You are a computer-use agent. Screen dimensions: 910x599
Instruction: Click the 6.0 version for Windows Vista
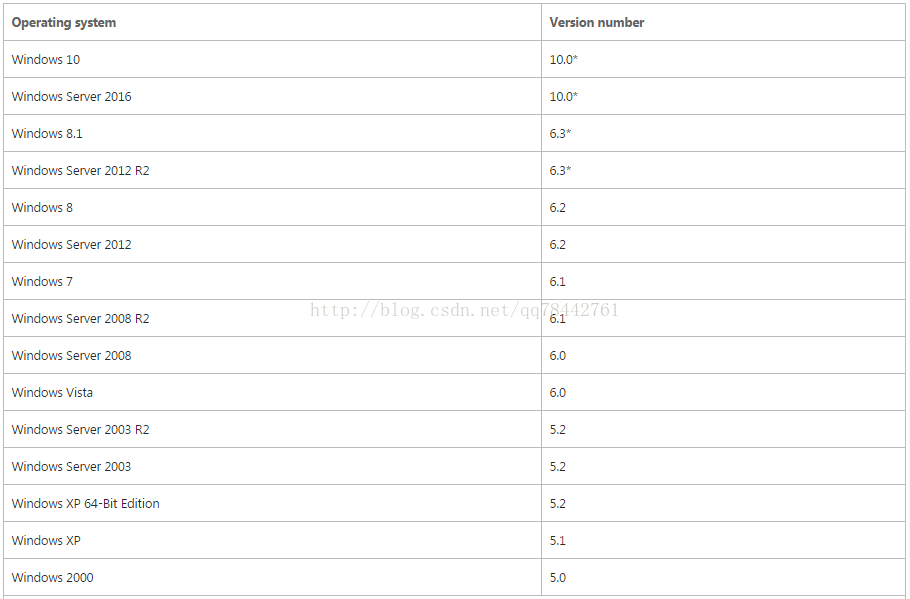point(558,392)
